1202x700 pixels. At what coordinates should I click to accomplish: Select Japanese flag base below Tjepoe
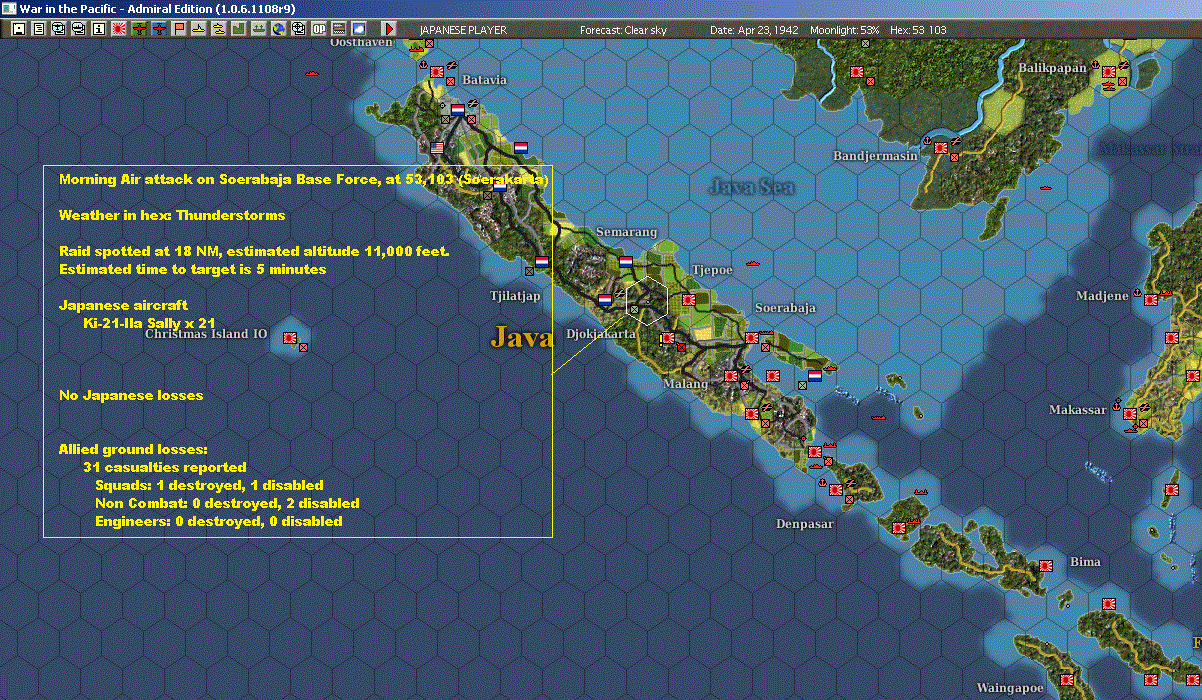689,300
